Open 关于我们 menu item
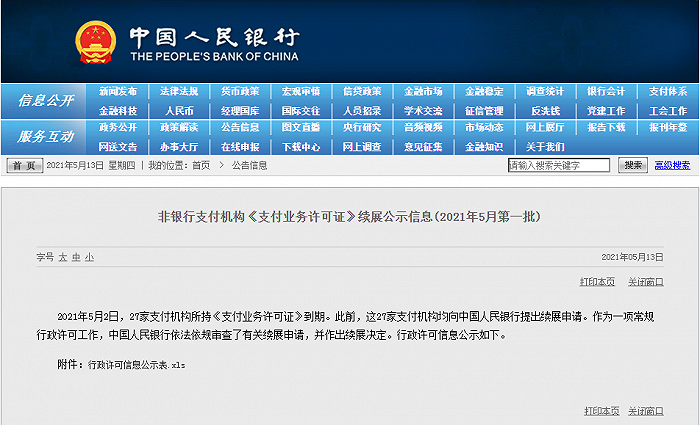The height and width of the screenshot is (425, 700). click(545, 147)
